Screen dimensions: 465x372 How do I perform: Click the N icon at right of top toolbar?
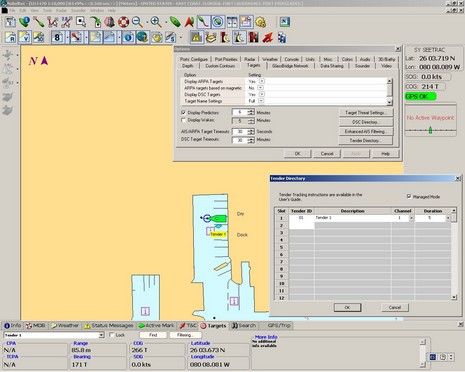pos(285,22)
